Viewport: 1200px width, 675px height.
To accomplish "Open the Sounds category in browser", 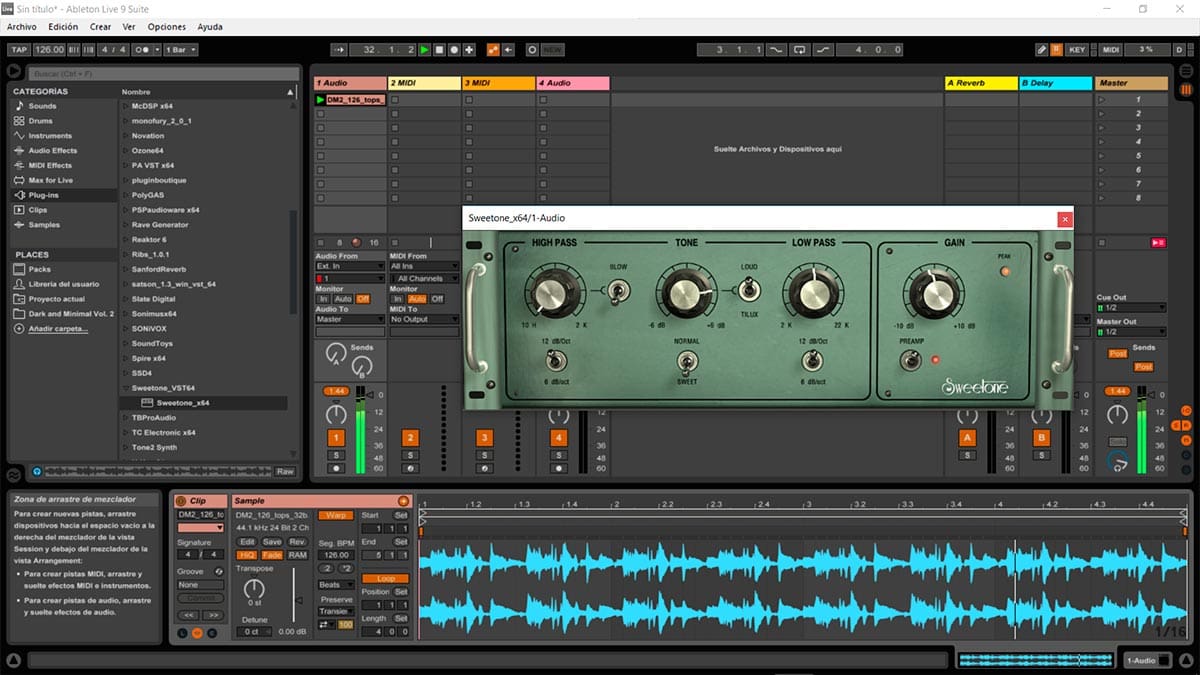I will tap(41, 106).
